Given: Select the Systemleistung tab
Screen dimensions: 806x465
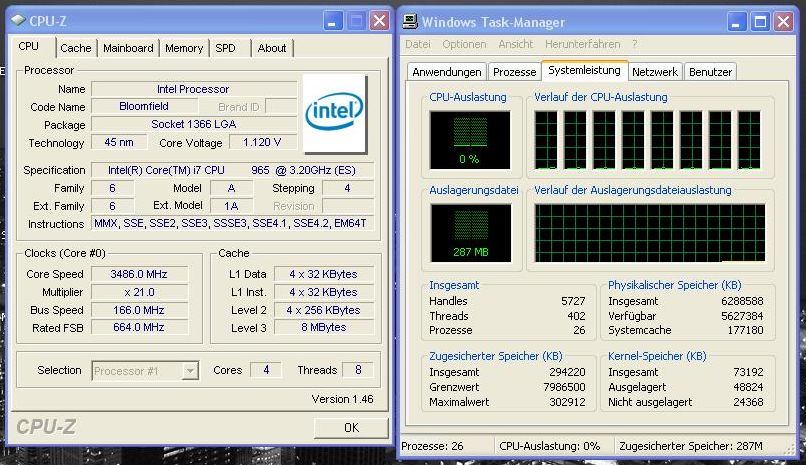Looking at the screenshot, I should (x=584, y=70).
